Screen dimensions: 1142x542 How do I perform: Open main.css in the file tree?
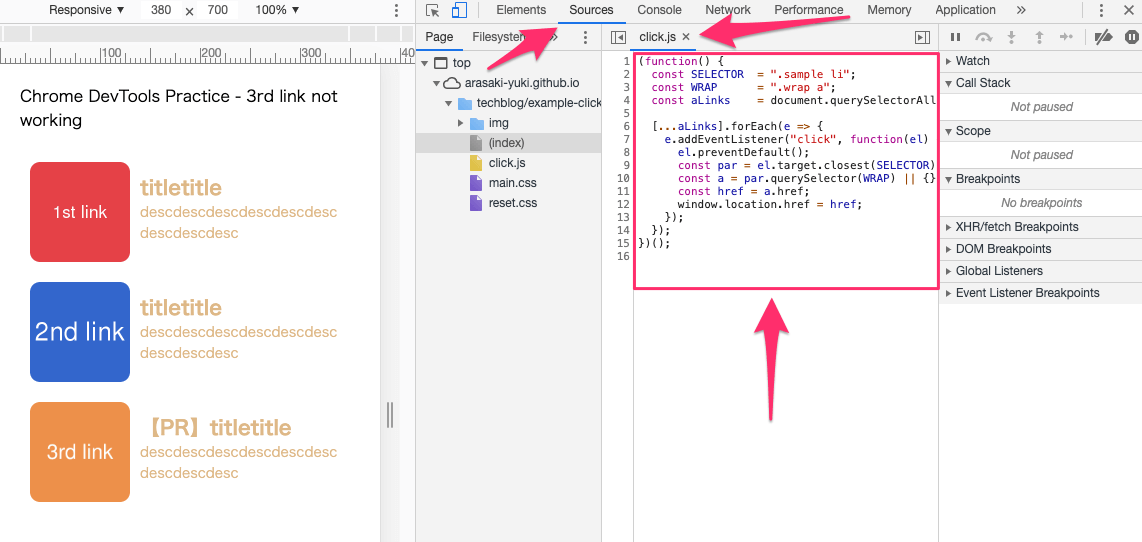[x=512, y=183]
